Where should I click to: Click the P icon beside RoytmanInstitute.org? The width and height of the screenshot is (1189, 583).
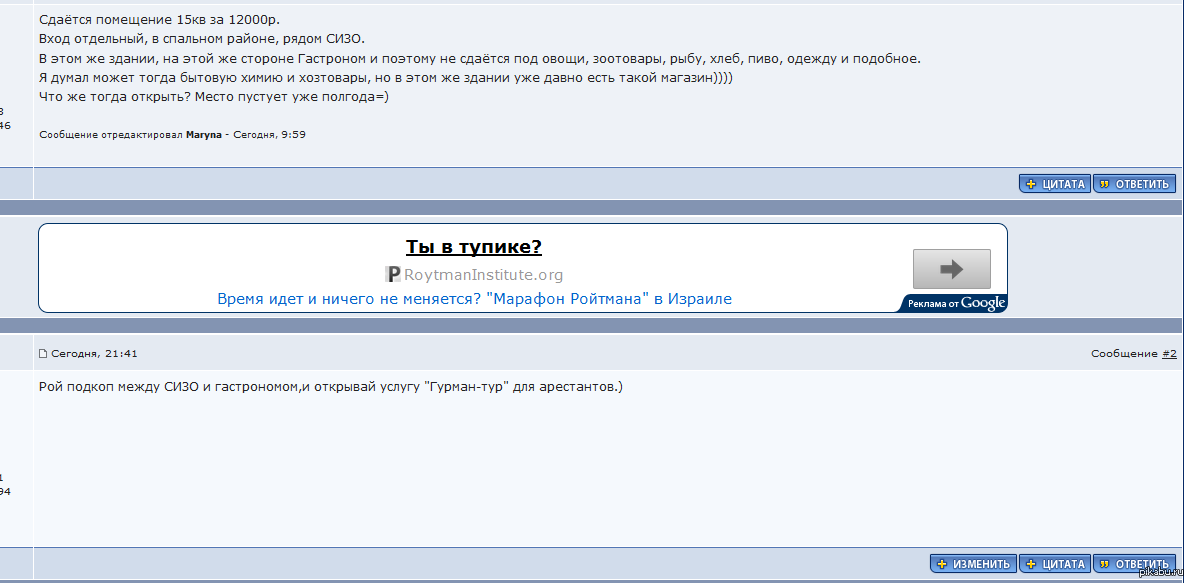tap(393, 275)
